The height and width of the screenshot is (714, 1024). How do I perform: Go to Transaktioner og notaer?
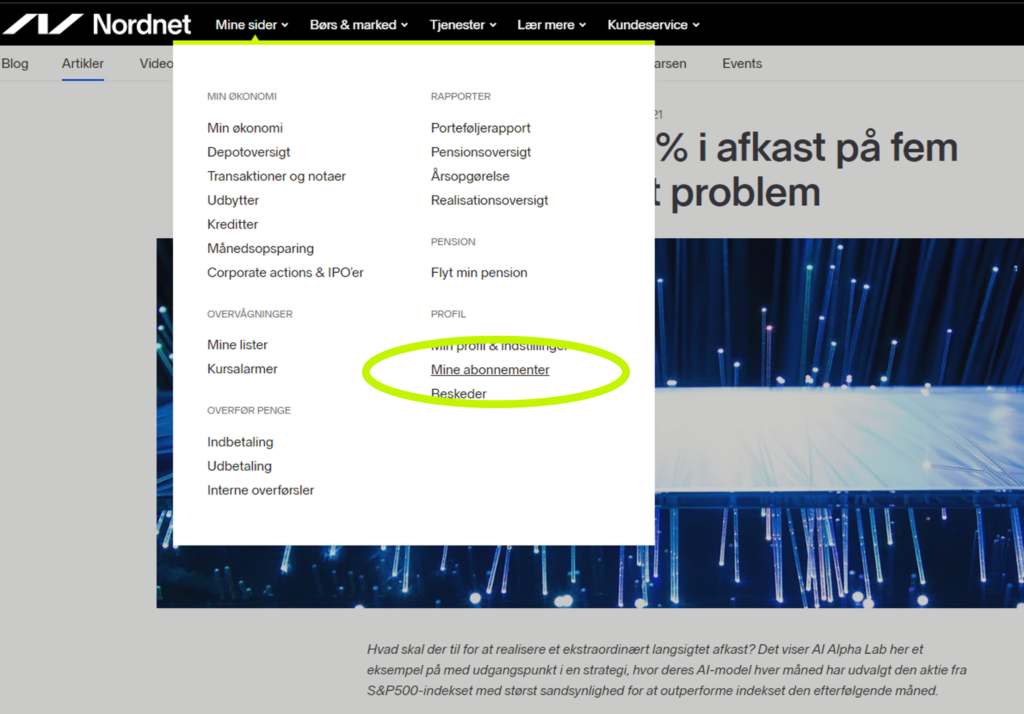(x=276, y=176)
